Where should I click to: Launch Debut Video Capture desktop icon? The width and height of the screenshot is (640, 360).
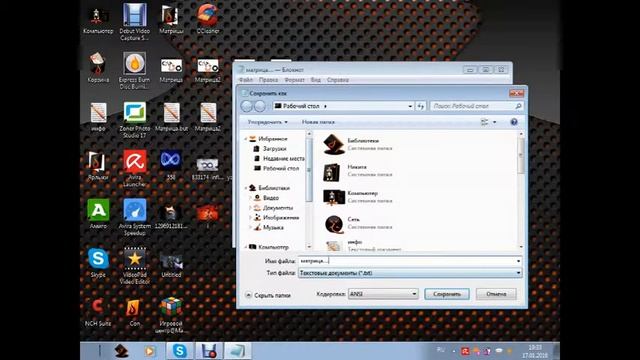point(135,21)
